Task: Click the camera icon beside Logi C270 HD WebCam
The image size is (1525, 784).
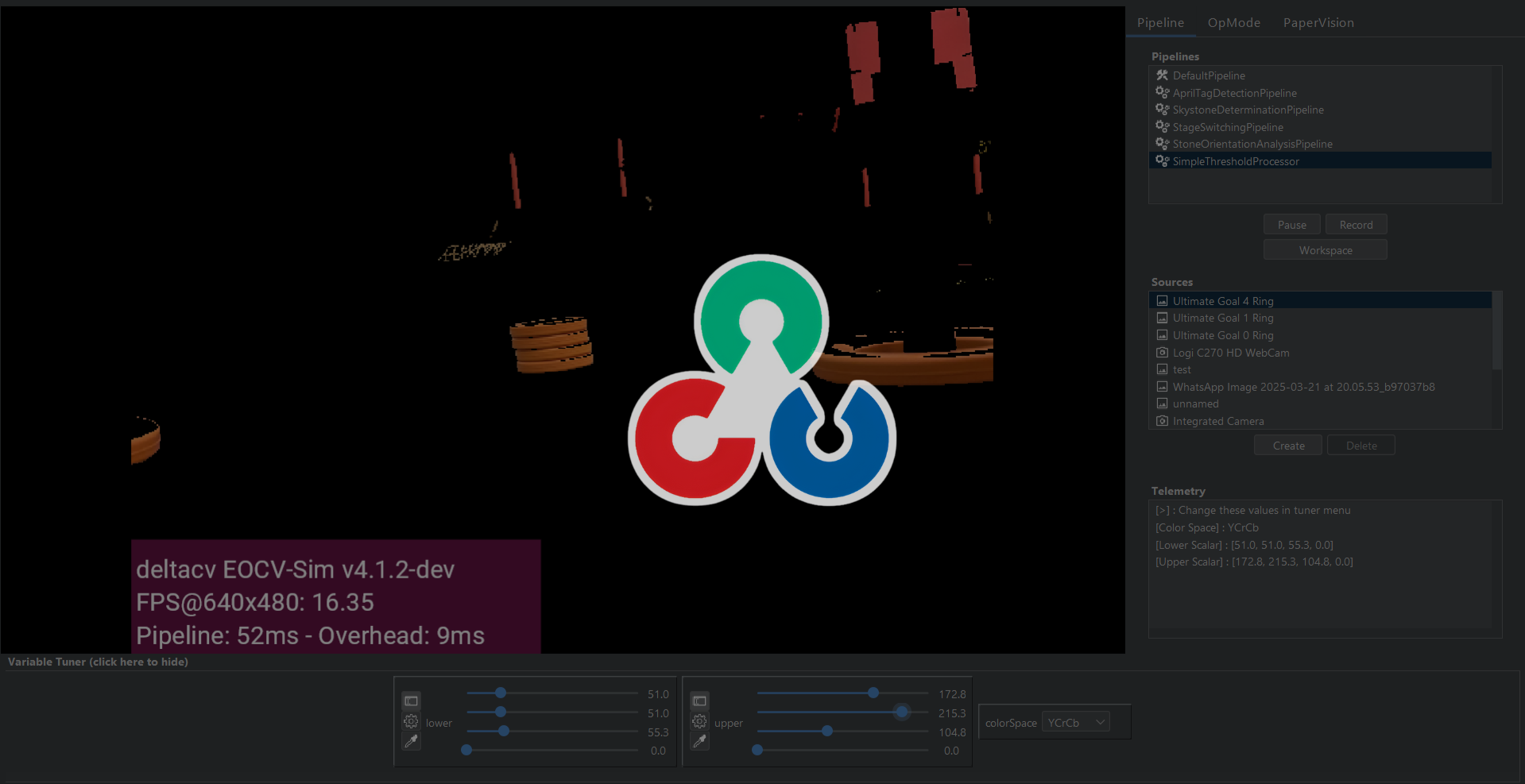Action: pos(1162,353)
